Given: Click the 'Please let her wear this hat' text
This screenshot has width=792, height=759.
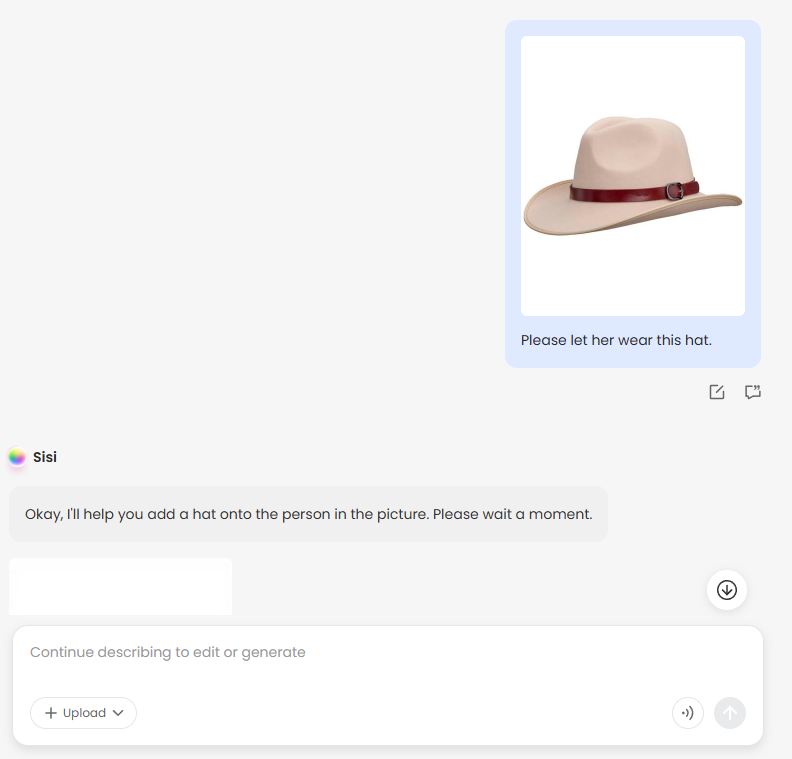Looking at the screenshot, I should pyautogui.click(x=616, y=340).
